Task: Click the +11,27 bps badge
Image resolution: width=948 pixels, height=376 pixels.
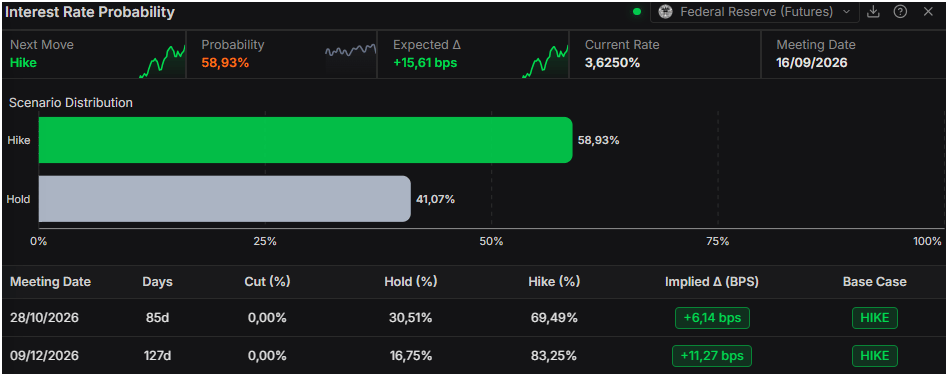Action: 712,356
